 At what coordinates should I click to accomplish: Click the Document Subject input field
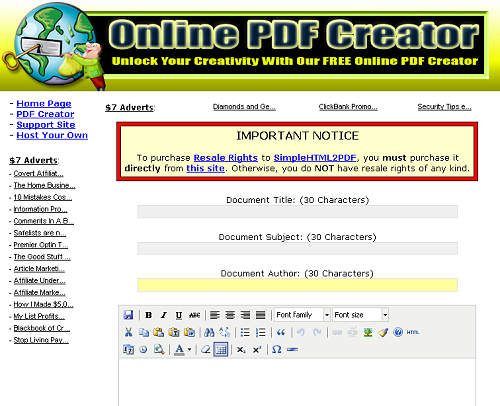click(297, 248)
